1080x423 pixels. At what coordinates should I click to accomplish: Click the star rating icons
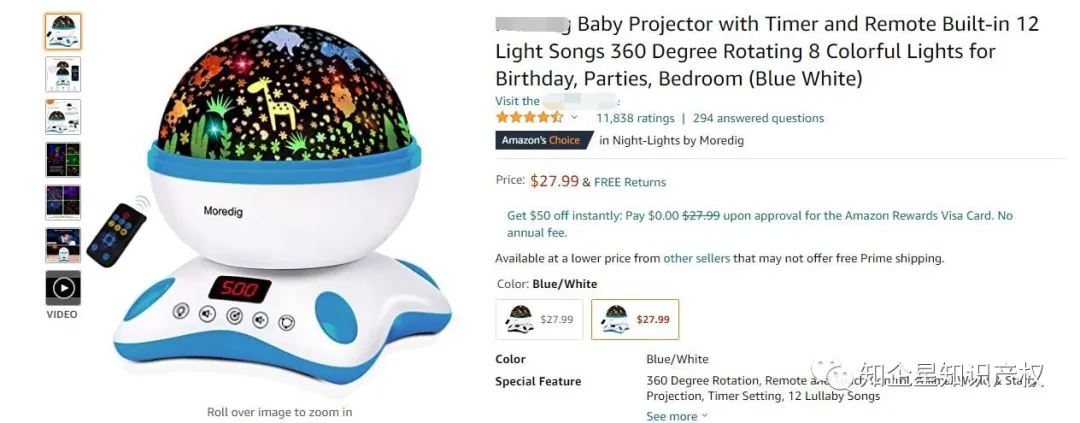(x=529, y=118)
